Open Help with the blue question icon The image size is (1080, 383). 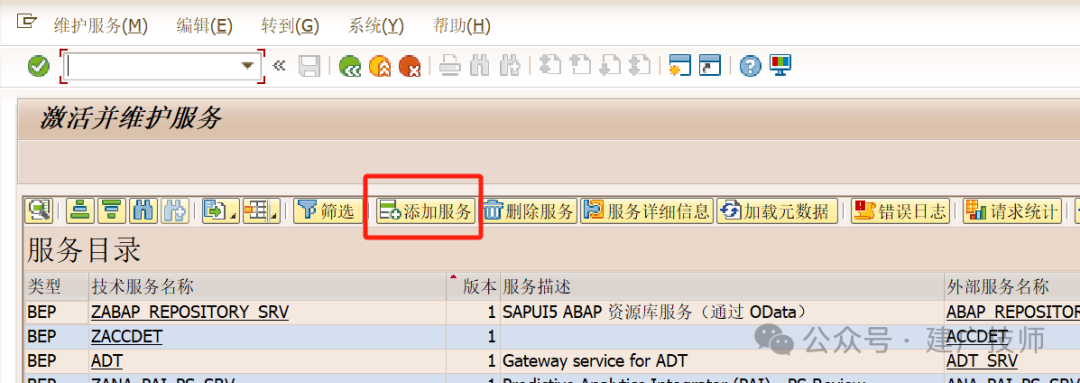[750, 66]
